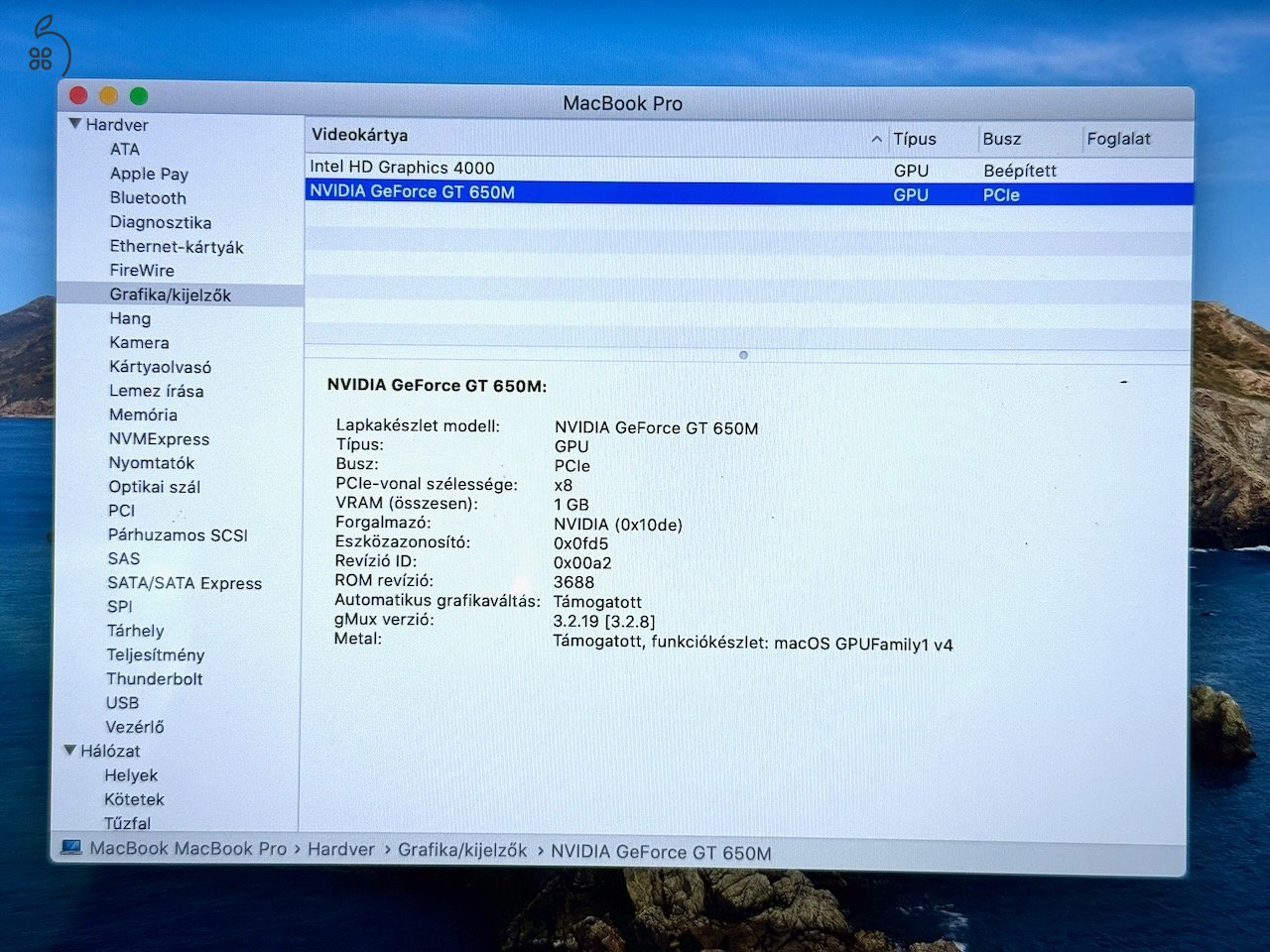Sort by Típus column header
Viewport: 1270px width, 952px height.
[914, 139]
